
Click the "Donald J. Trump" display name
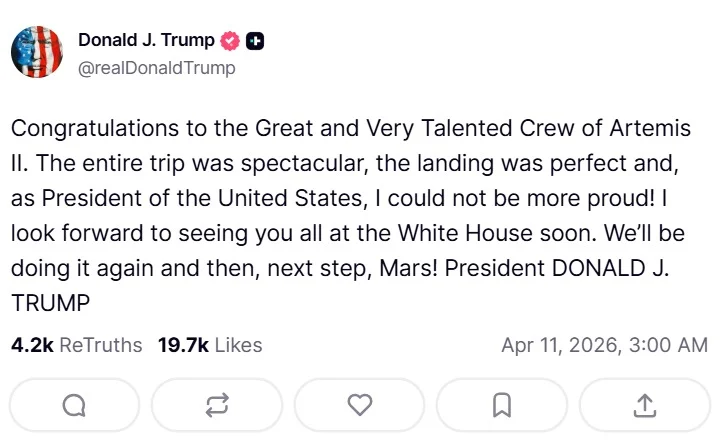coord(146,40)
